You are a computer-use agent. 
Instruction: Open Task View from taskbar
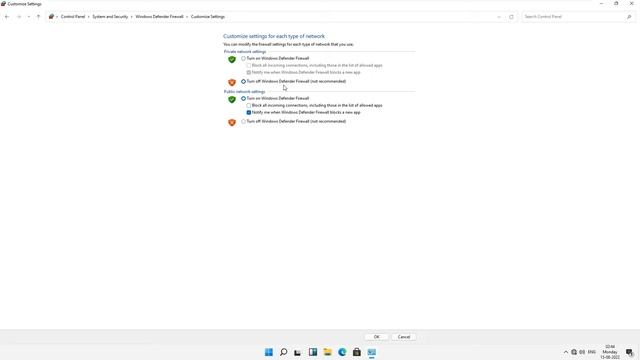[298, 352]
